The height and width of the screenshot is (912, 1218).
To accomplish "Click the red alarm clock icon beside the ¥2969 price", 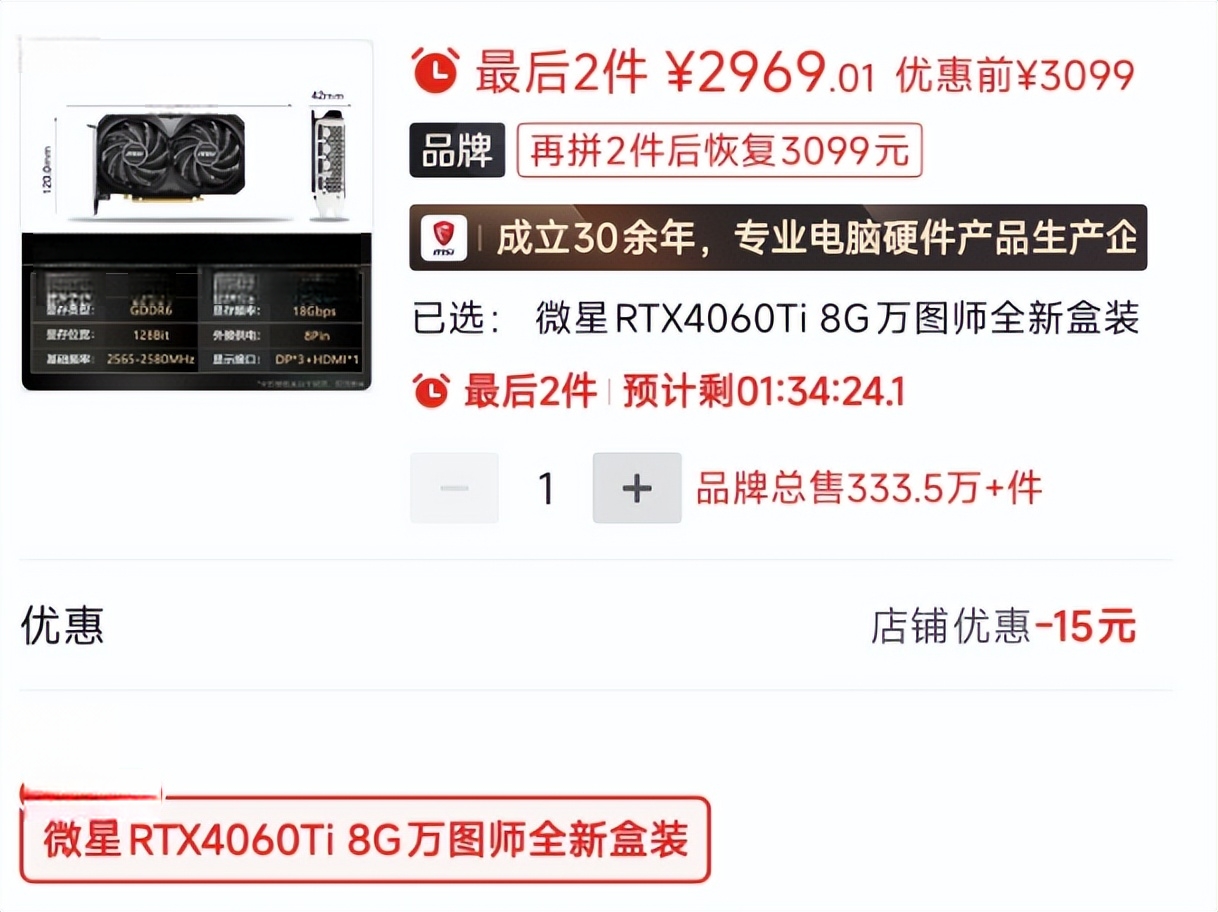I will (x=436, y=71).
